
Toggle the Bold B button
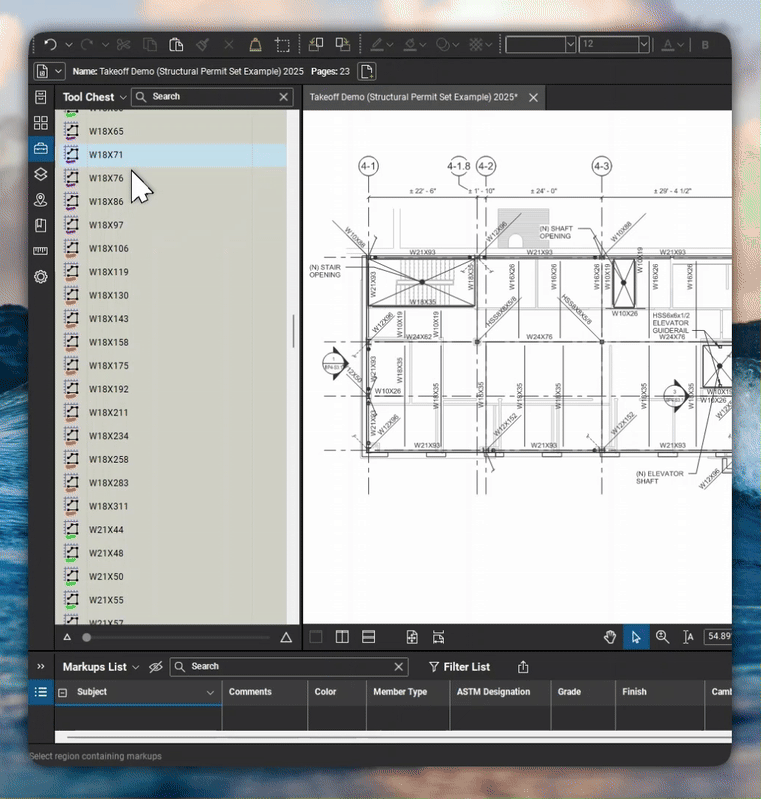tap(705, 45)
